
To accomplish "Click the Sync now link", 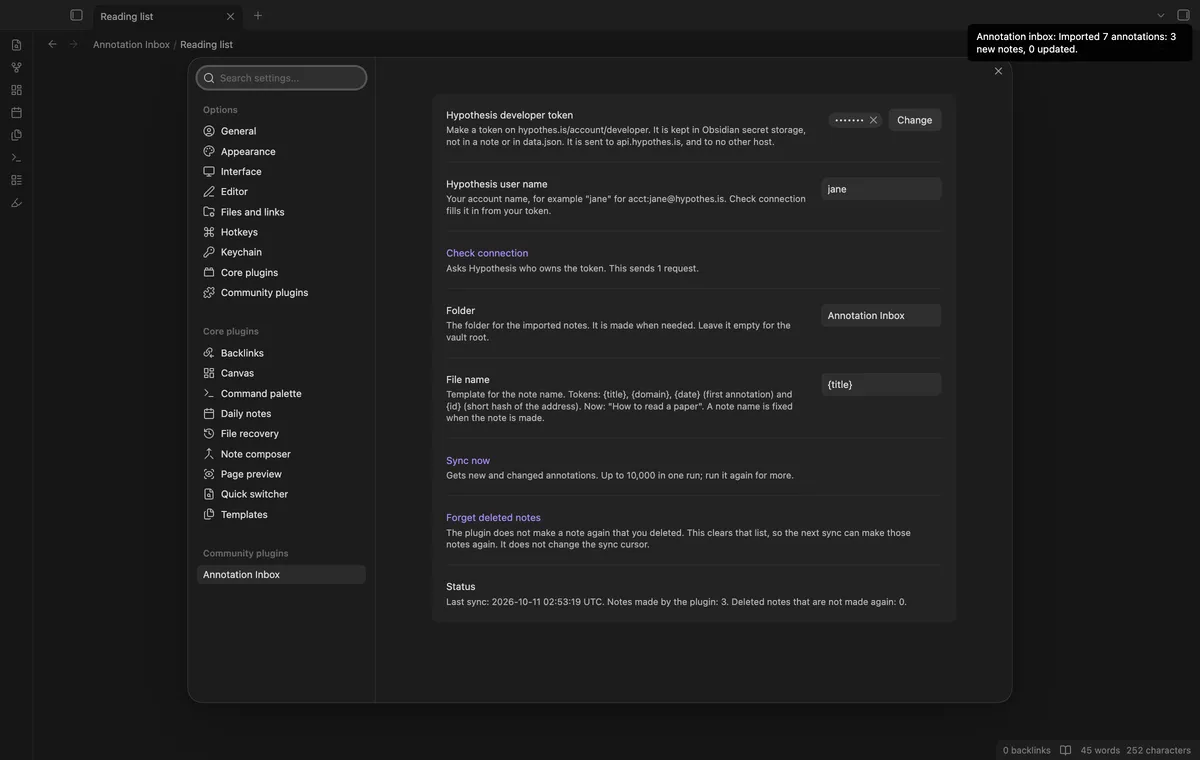I will click(468, 460).
